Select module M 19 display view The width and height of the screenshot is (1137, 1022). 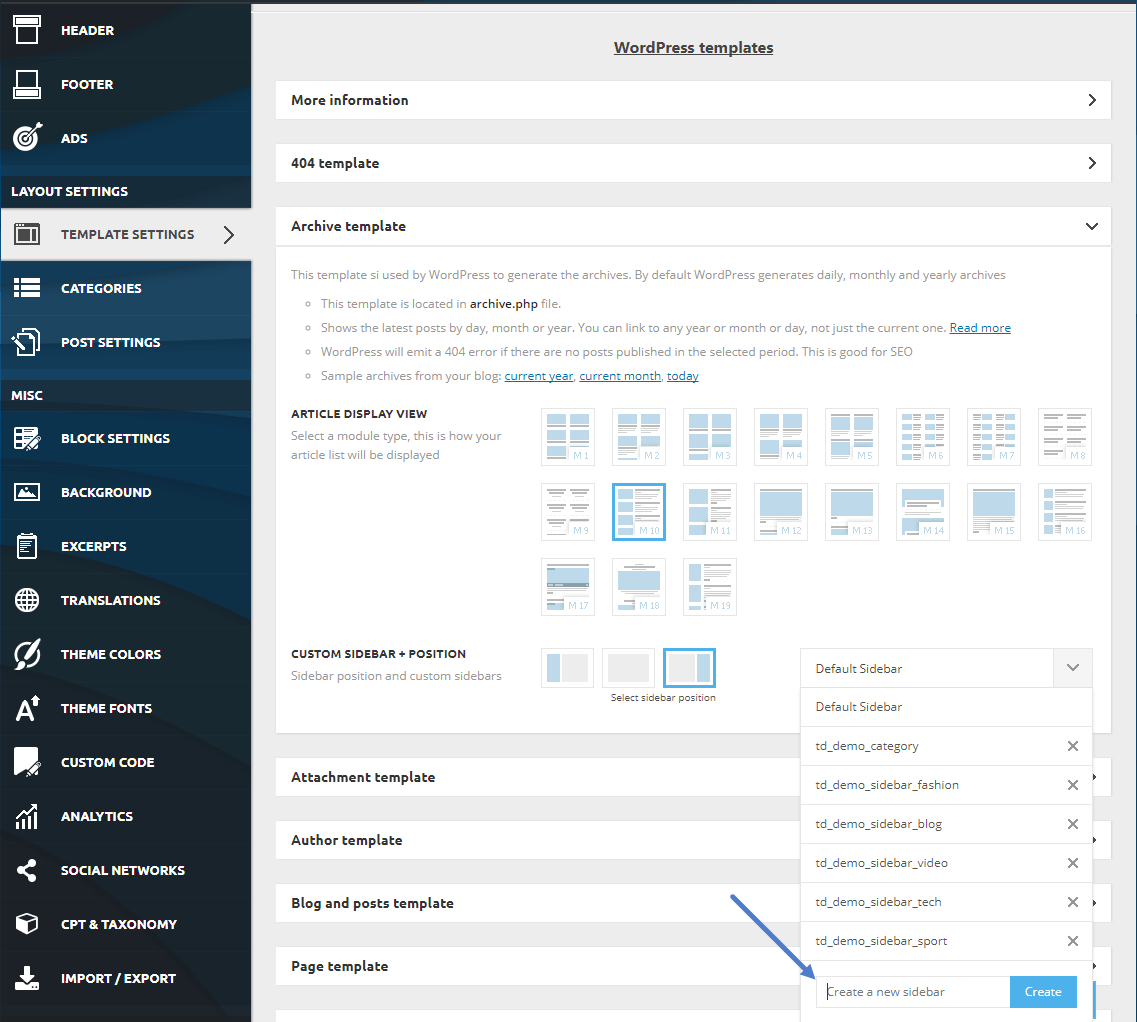pyautogui.click(x=710, y=587)
